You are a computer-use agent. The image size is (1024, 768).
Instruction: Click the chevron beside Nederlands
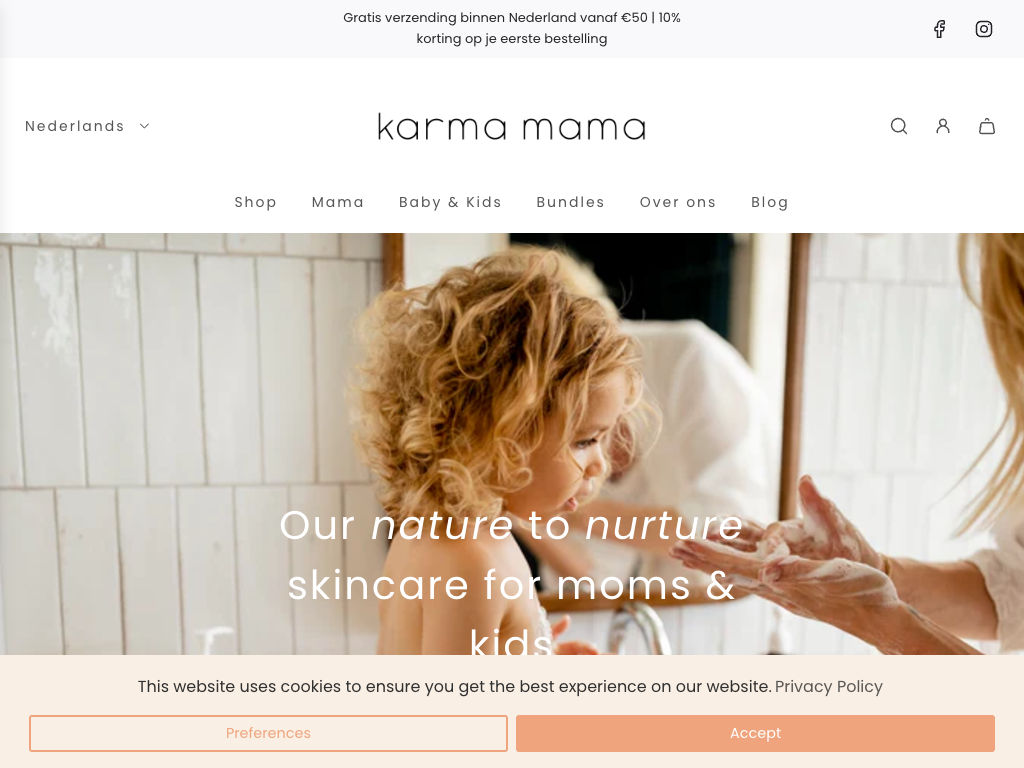[x=144, y=126]
